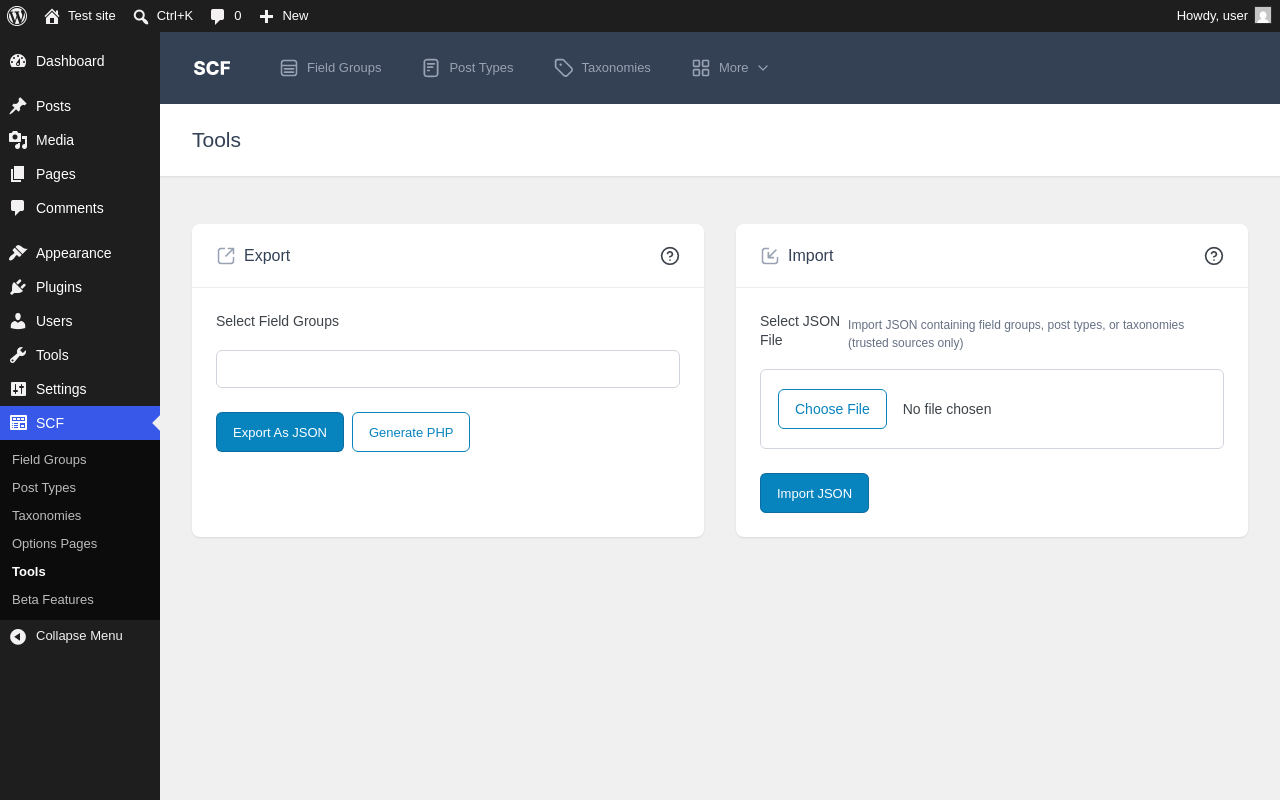Click the Pages icon in sidebar
Viewport: 1280px width, 800px height.
coord(18,174)
